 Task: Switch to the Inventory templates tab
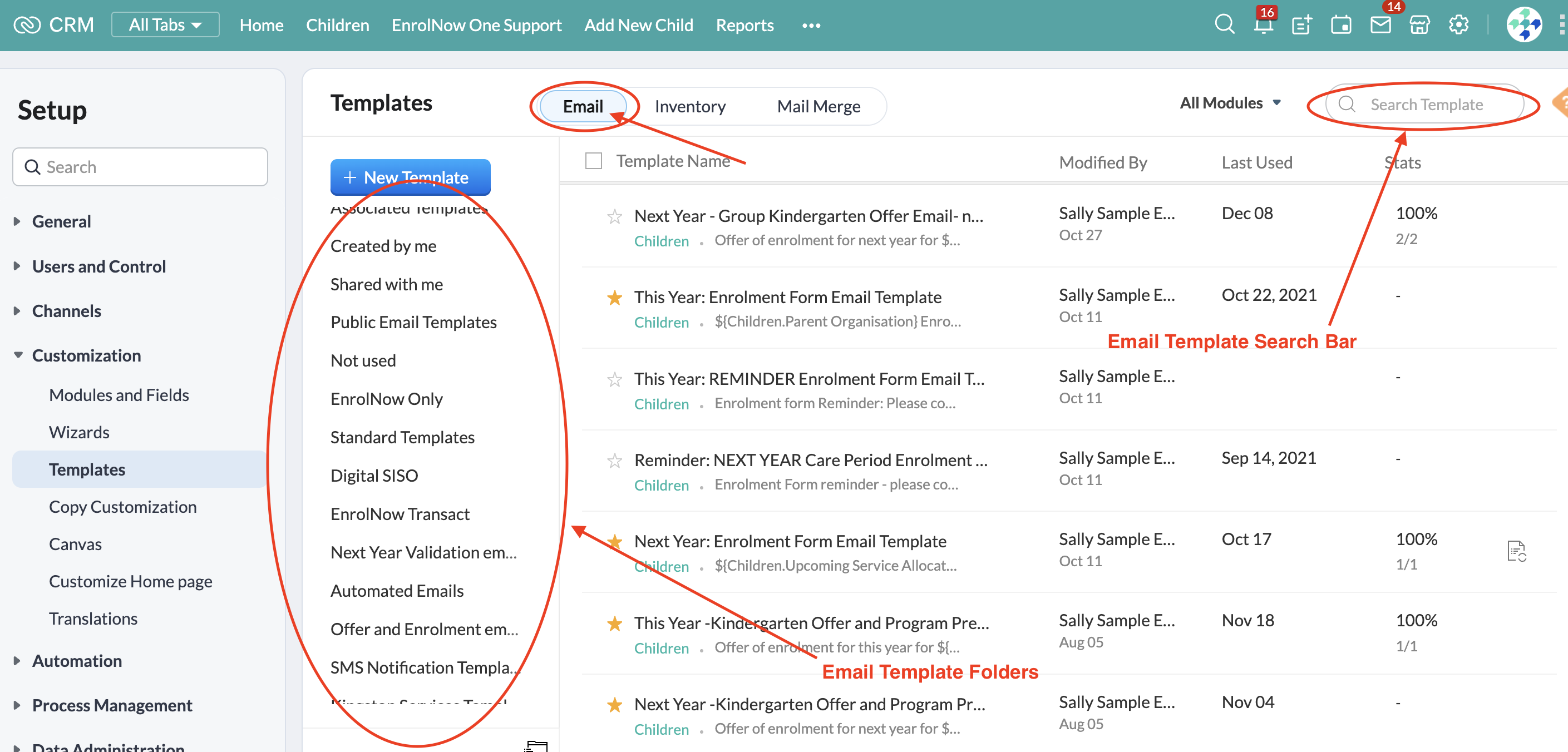click(689, 106)
